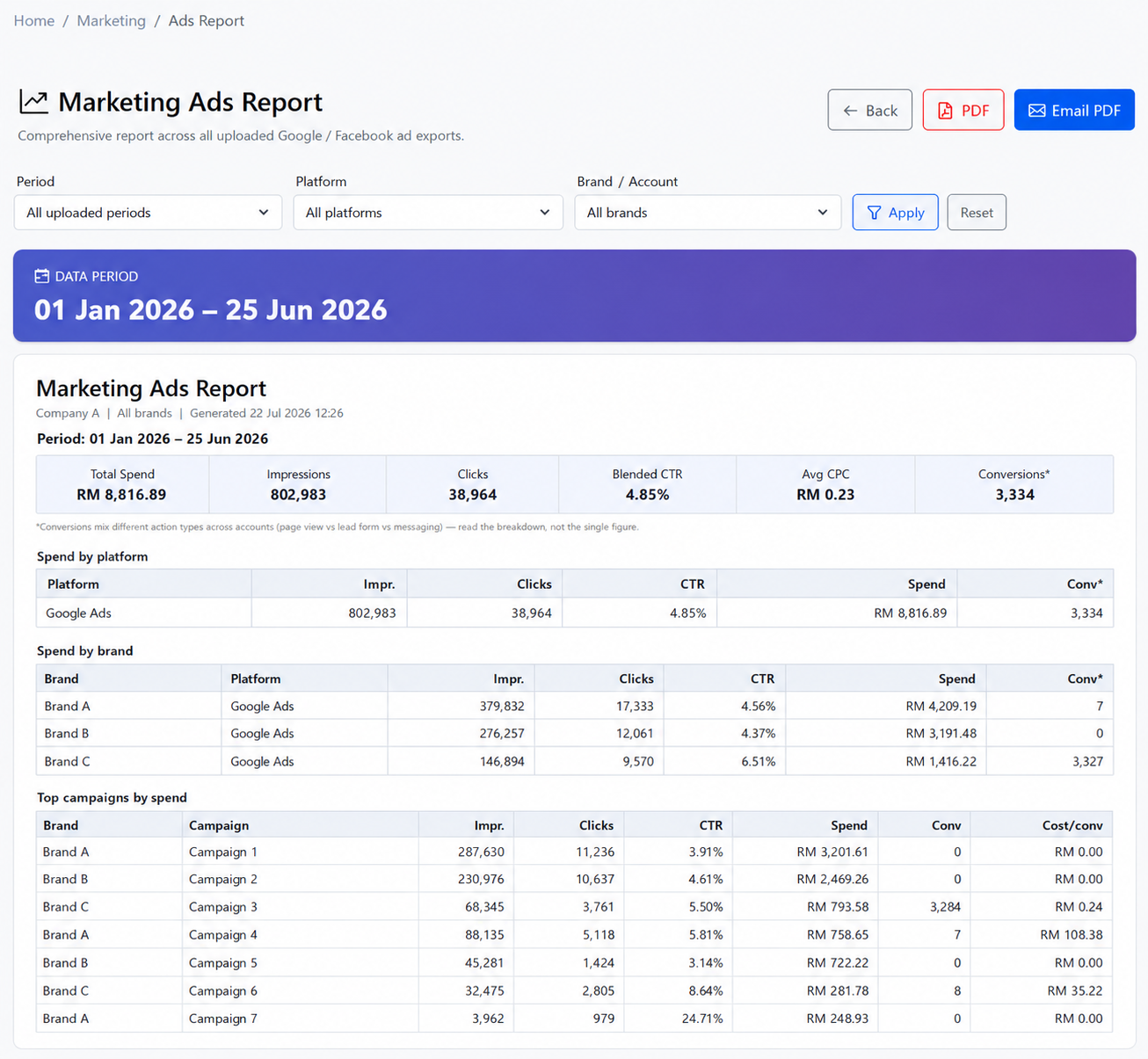Click the Impressions value 802,983 in summary card
Image resolution: width=1148 pixels, height=1059 pixels.
[x=298, y=495]
